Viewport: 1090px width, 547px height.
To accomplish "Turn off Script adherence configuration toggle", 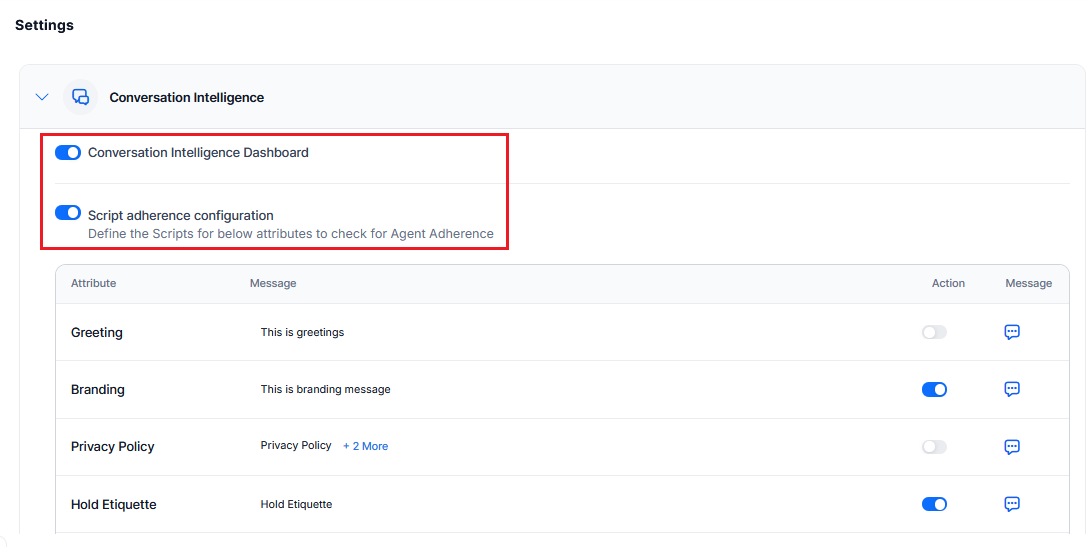I will tap(68, 213).
